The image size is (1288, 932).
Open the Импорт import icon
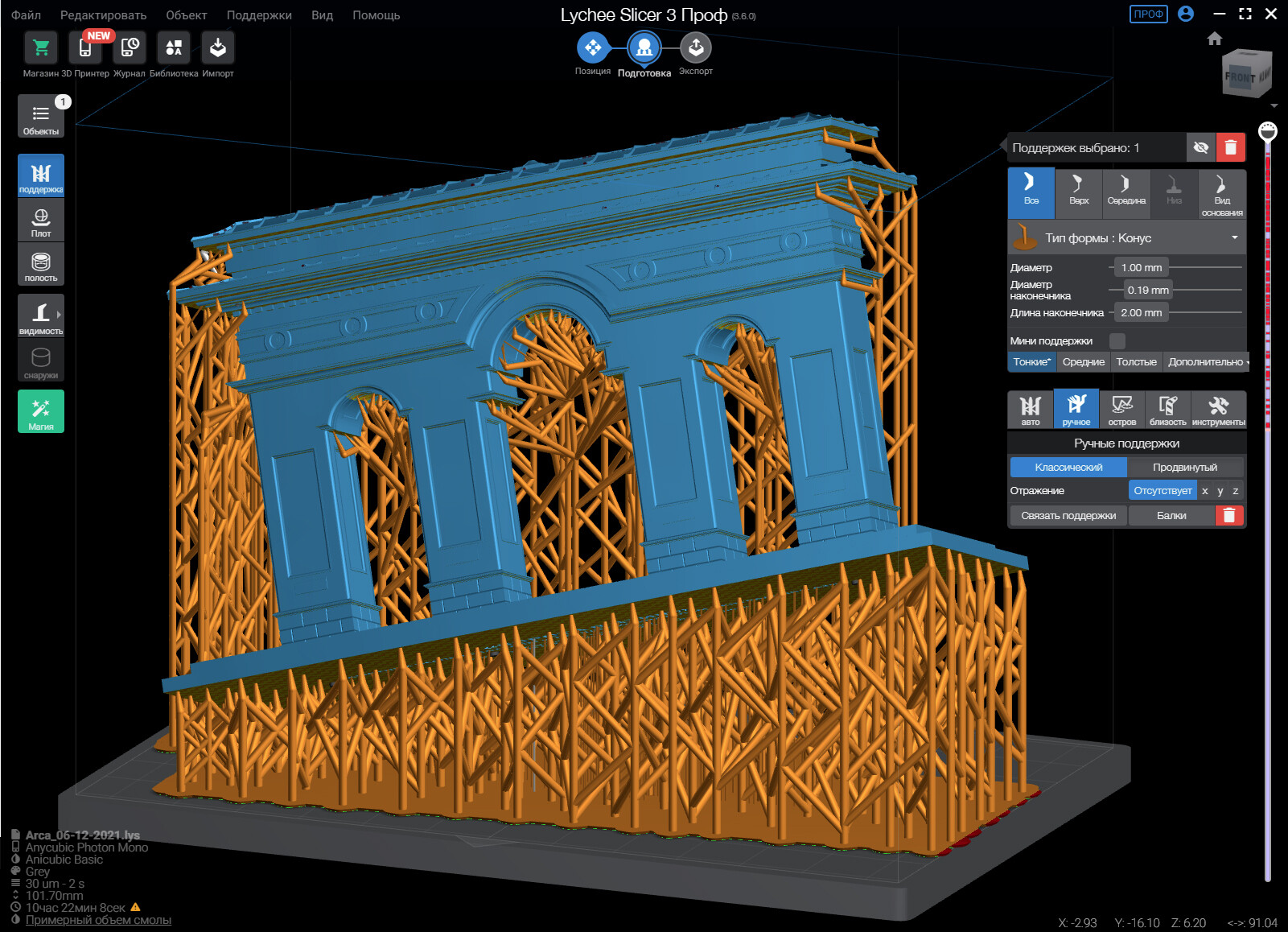point(217,48)
